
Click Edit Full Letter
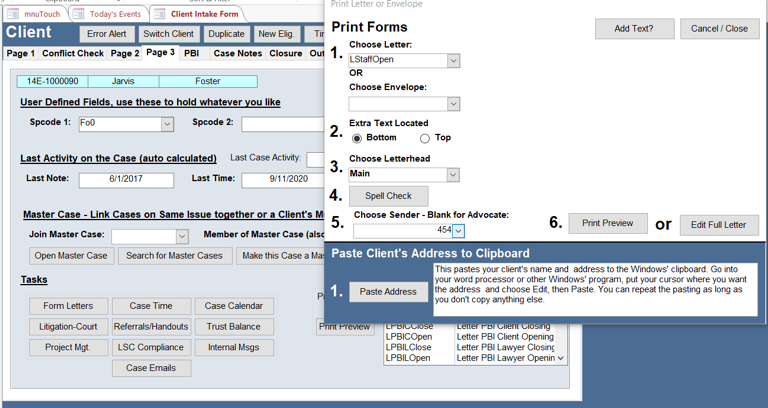click(718, 225)
